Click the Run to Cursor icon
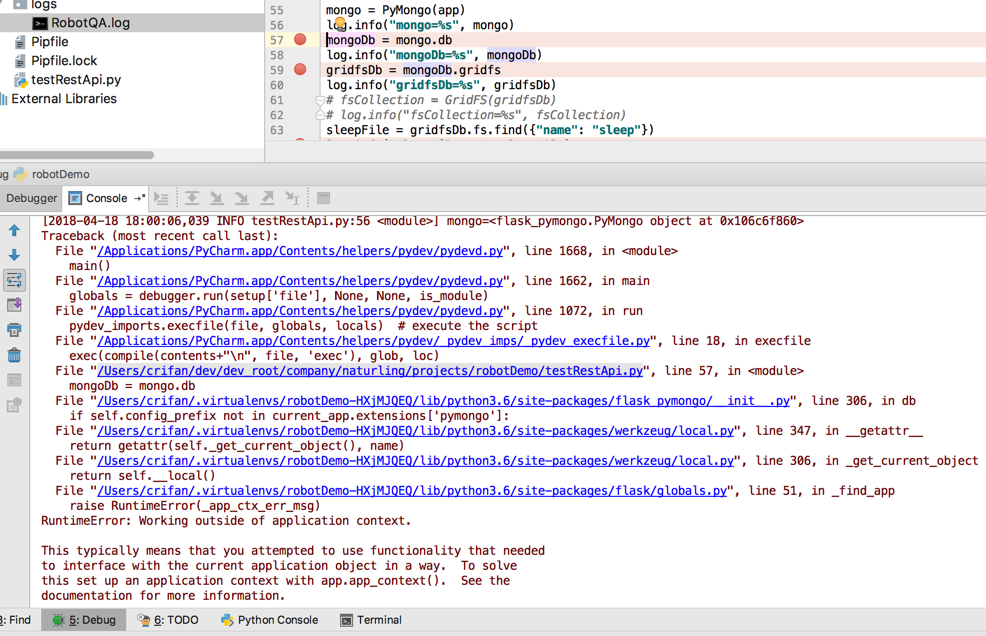The width and height of the screenshot is (986, 636). 292,199
